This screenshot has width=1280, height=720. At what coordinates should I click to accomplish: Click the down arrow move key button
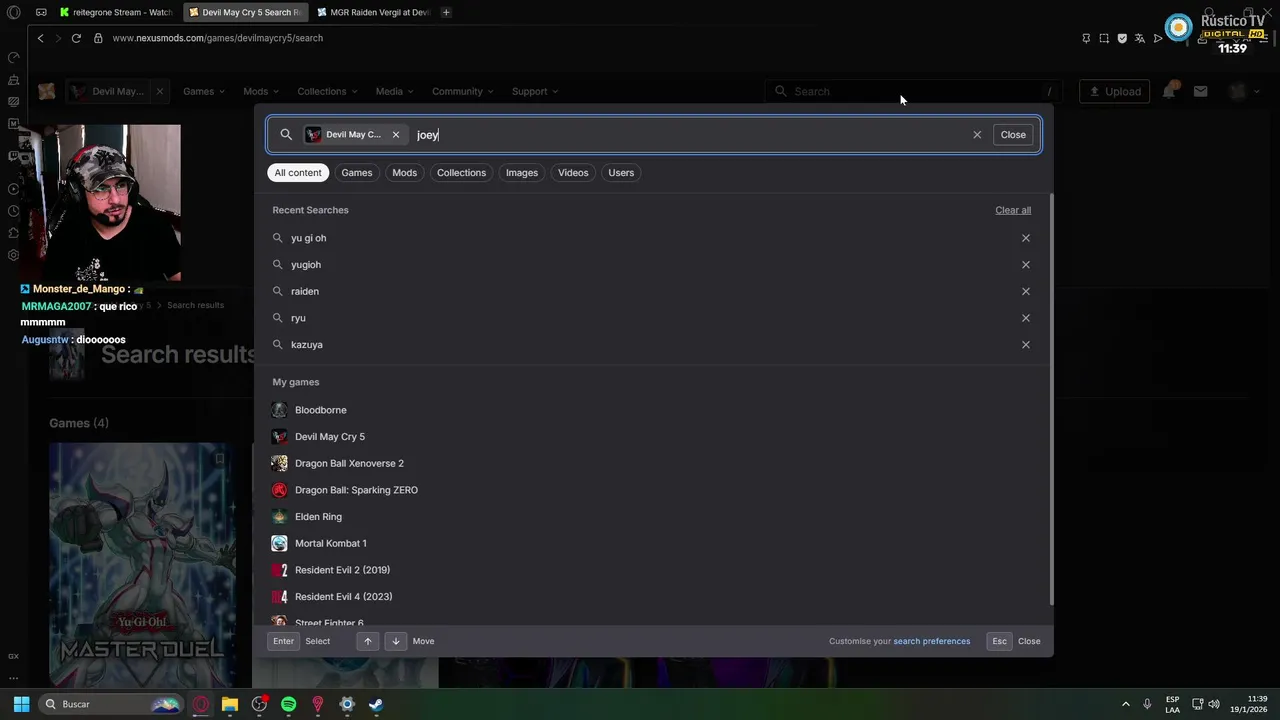(x=396, y=641)
